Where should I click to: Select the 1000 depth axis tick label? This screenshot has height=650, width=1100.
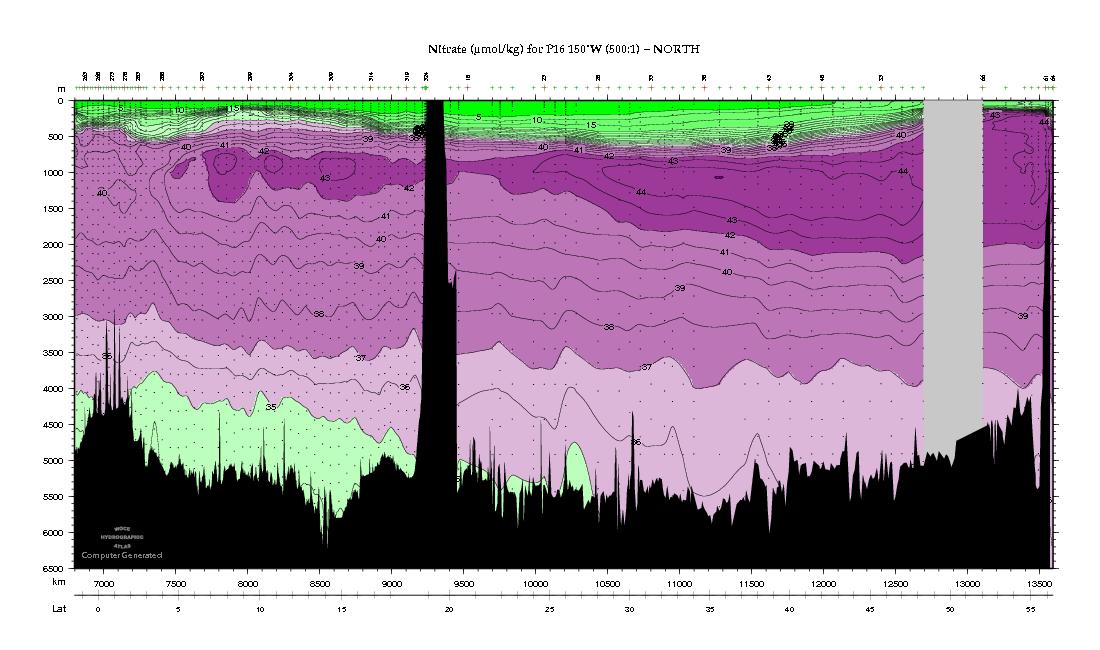pos(53,172)
